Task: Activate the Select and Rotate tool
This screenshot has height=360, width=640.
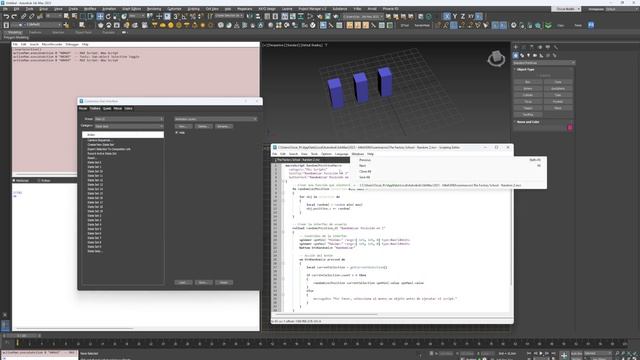Action: 108,16
